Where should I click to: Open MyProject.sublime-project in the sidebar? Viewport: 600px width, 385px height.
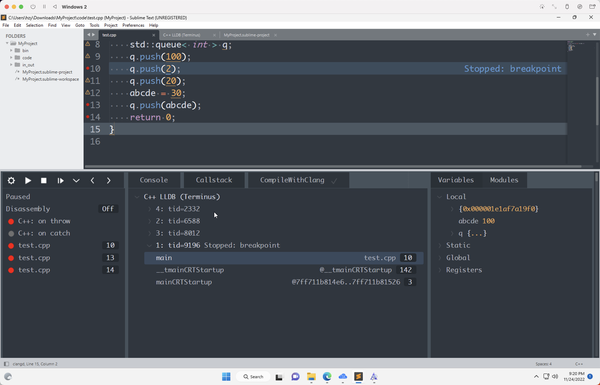47,72
